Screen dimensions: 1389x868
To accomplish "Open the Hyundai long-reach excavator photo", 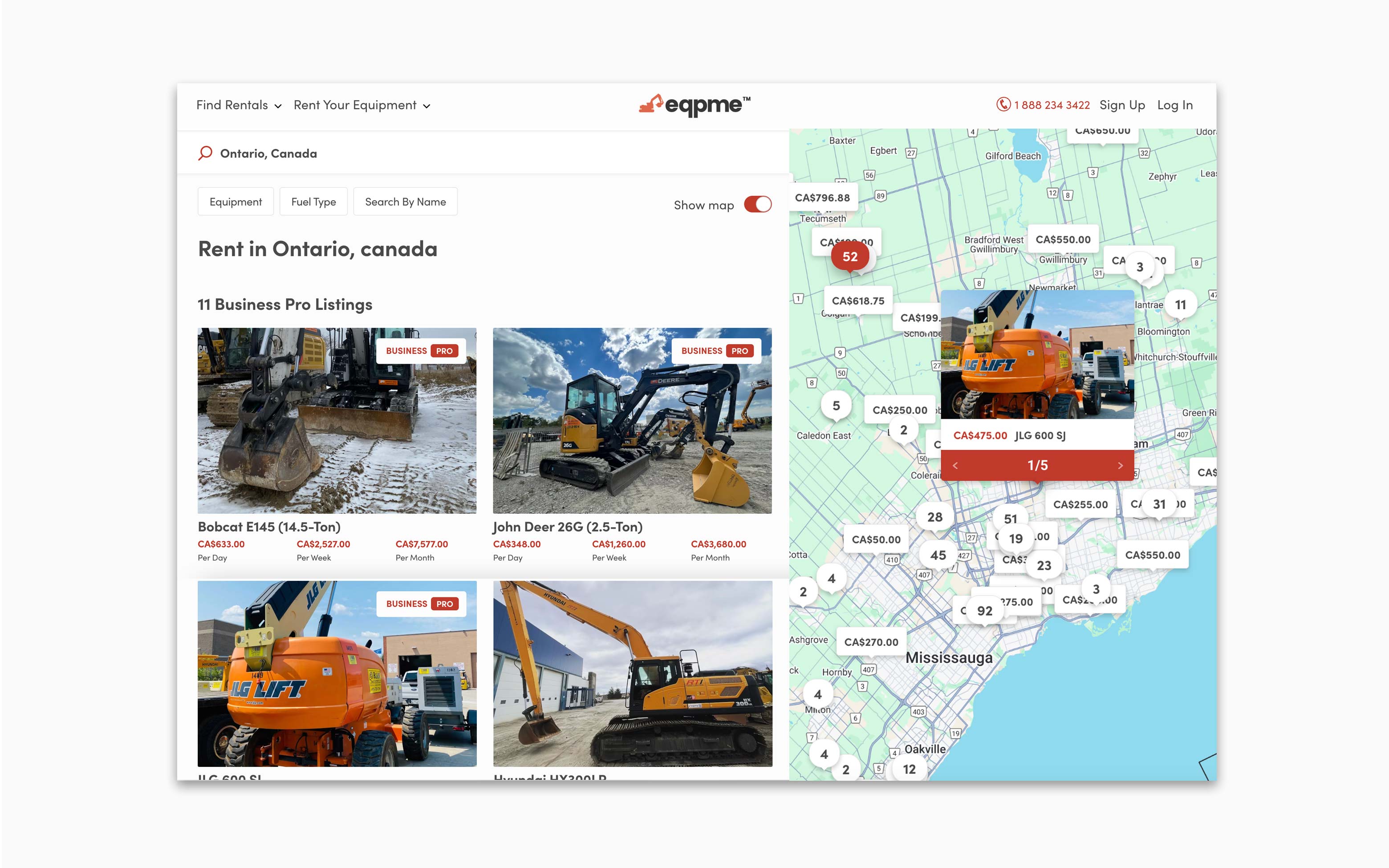I will tap(633, 673).
